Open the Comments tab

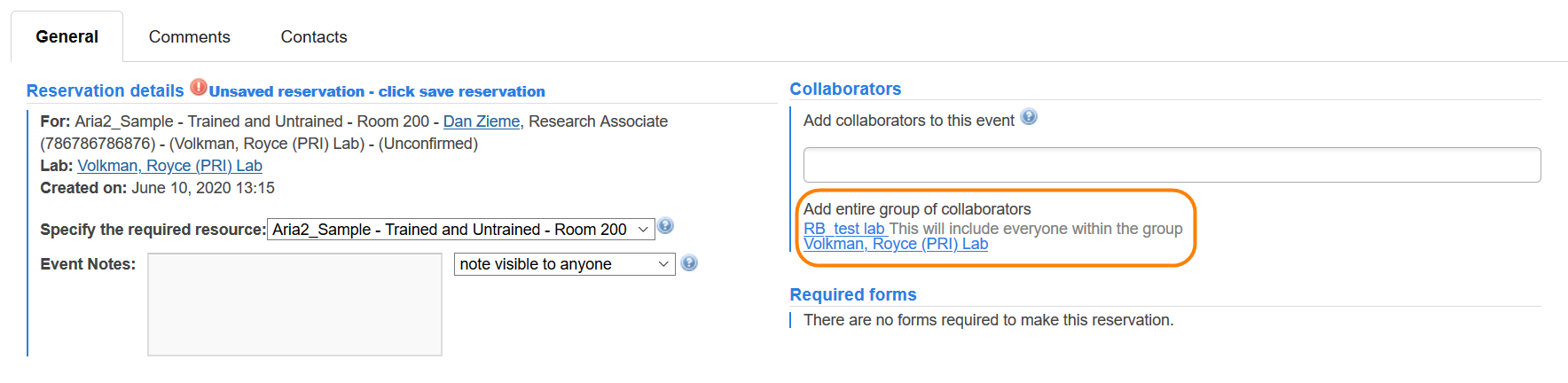pos(189,37)
